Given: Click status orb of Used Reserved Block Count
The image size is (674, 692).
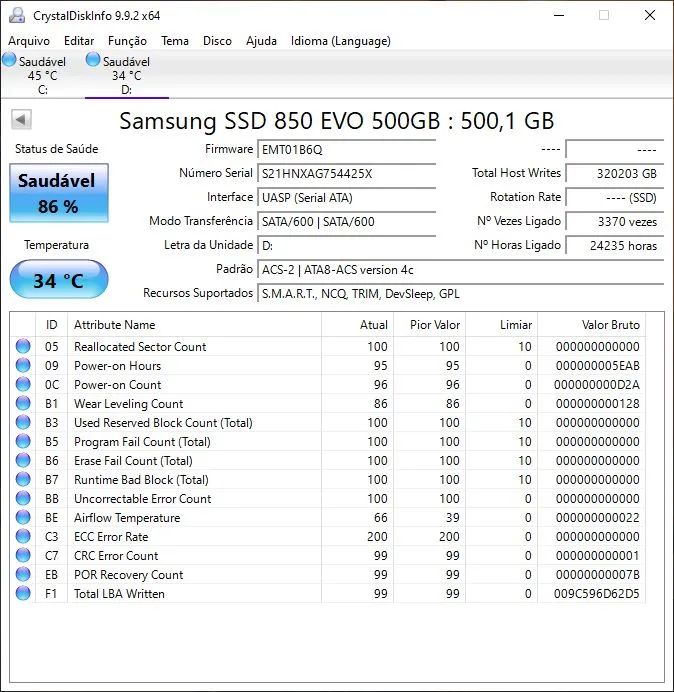Looking at the screenshot, I should tap(23, 422).
